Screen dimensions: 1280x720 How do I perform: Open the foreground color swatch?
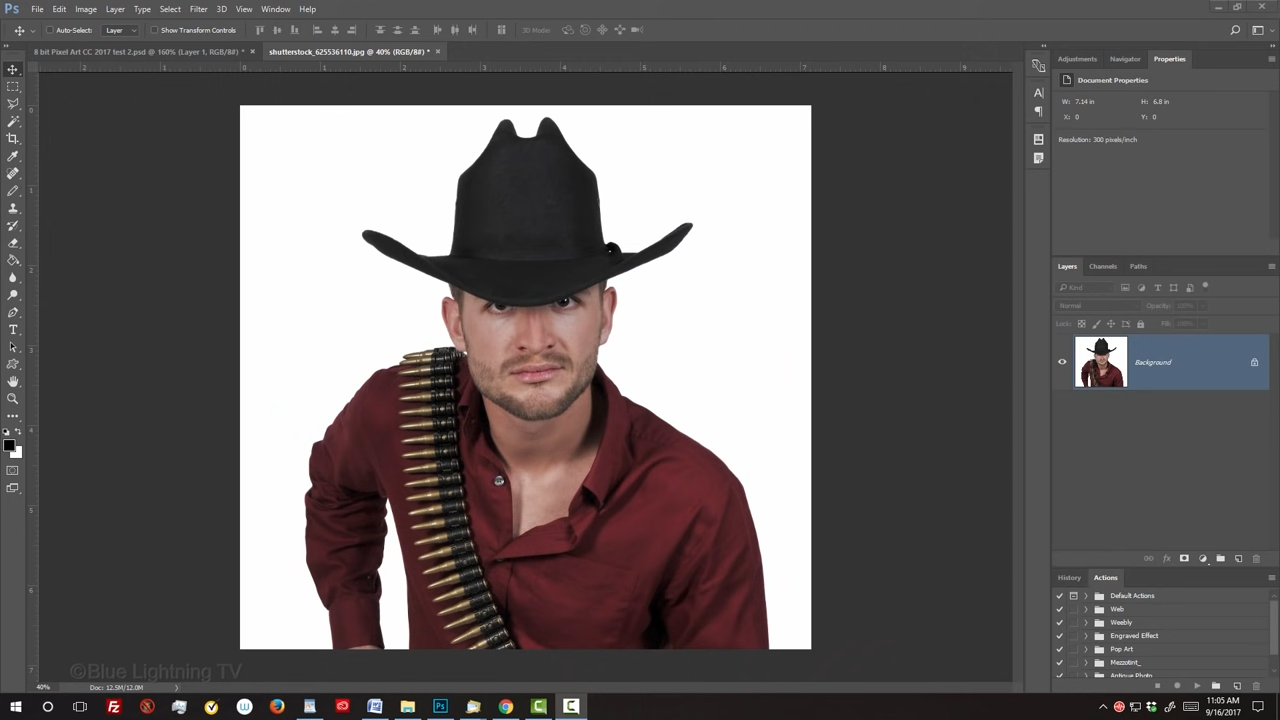[x=11, y=445]
